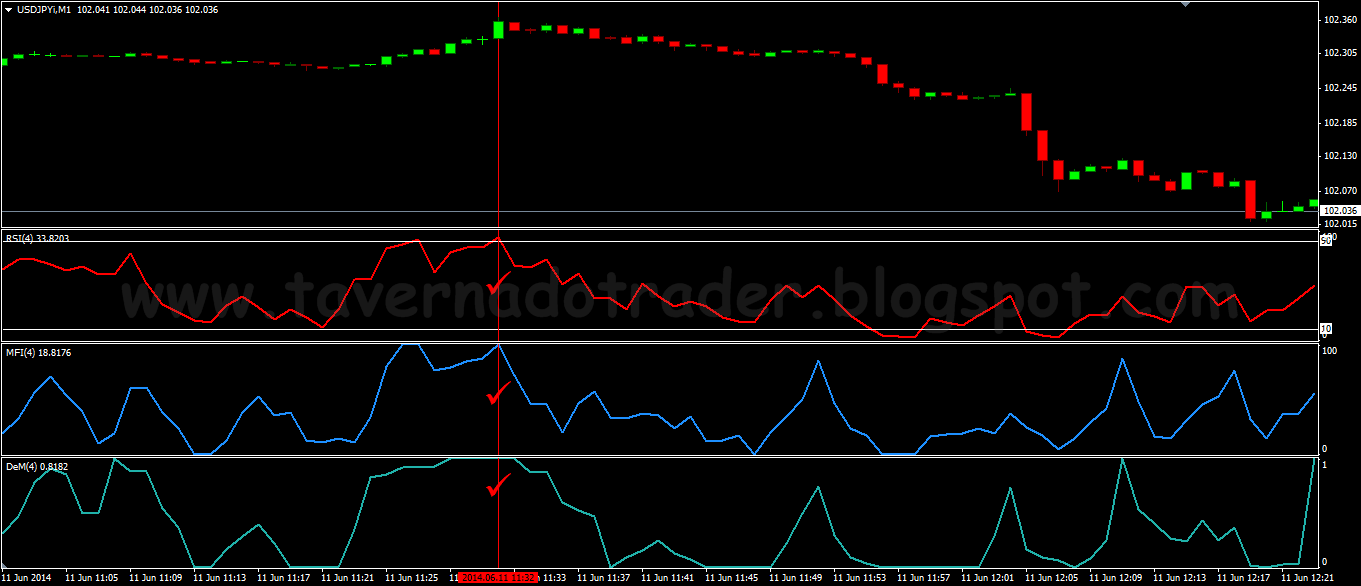
Task: Click the DeM scale value 1
Action: 1325,466
